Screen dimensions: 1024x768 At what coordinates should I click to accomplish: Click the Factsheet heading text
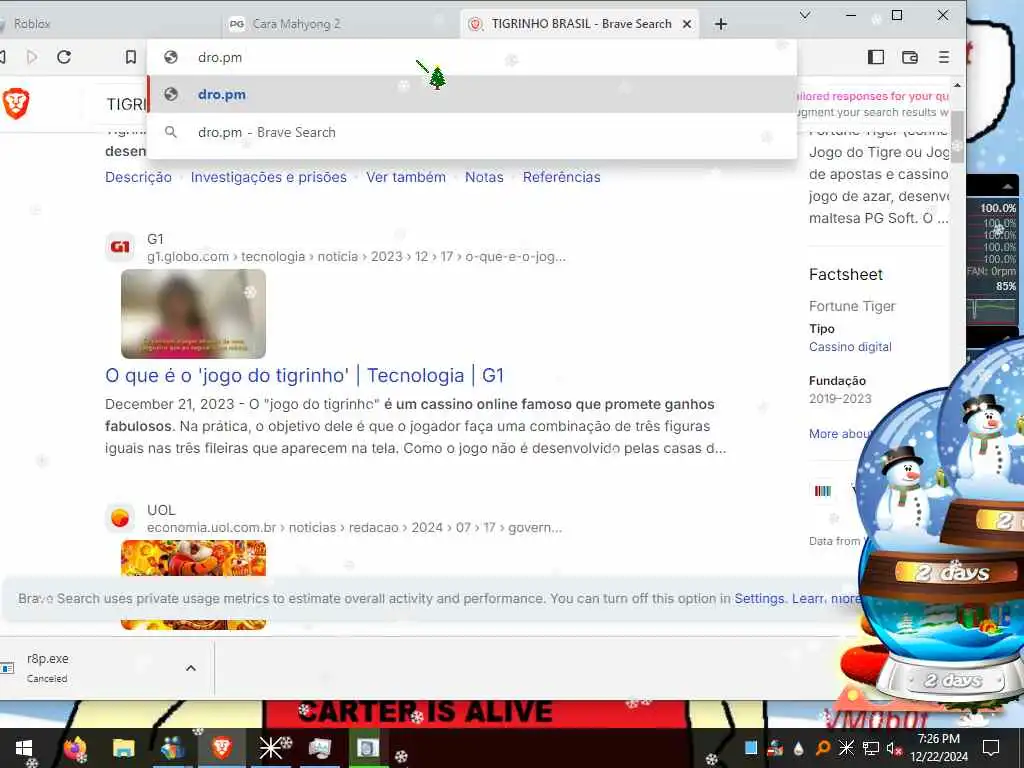(x=846, y=274)
